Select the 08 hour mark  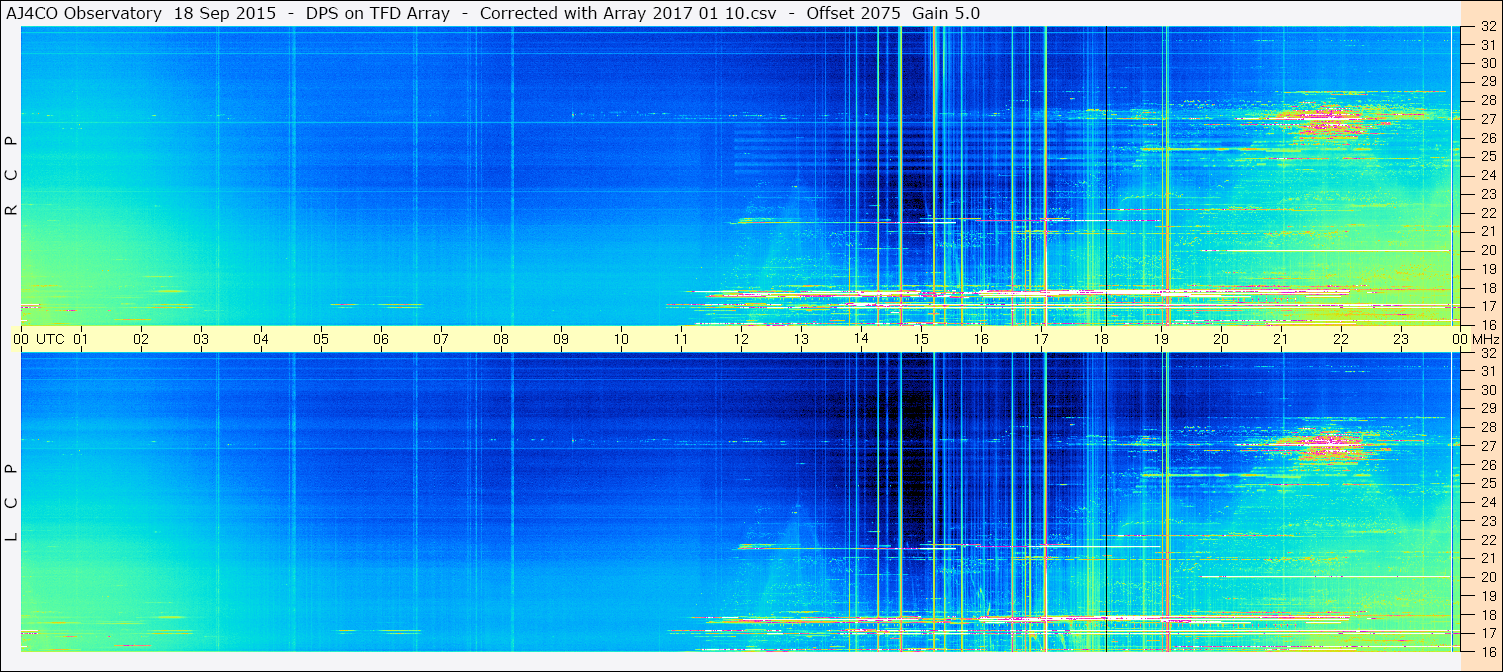(x=501, y=340)
